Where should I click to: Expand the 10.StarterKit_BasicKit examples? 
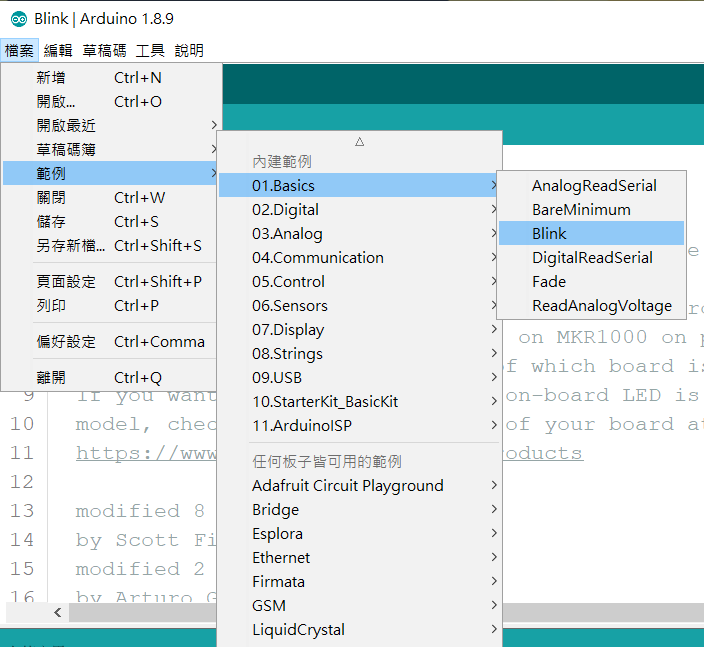coord(359,401)
